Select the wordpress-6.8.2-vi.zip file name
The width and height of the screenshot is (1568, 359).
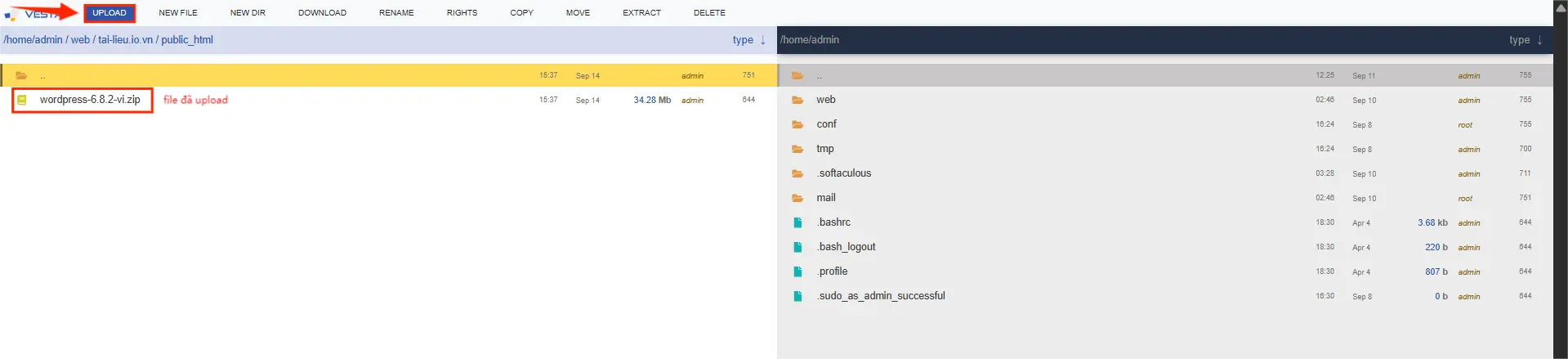pyautogui.click(x=90, y=100)
